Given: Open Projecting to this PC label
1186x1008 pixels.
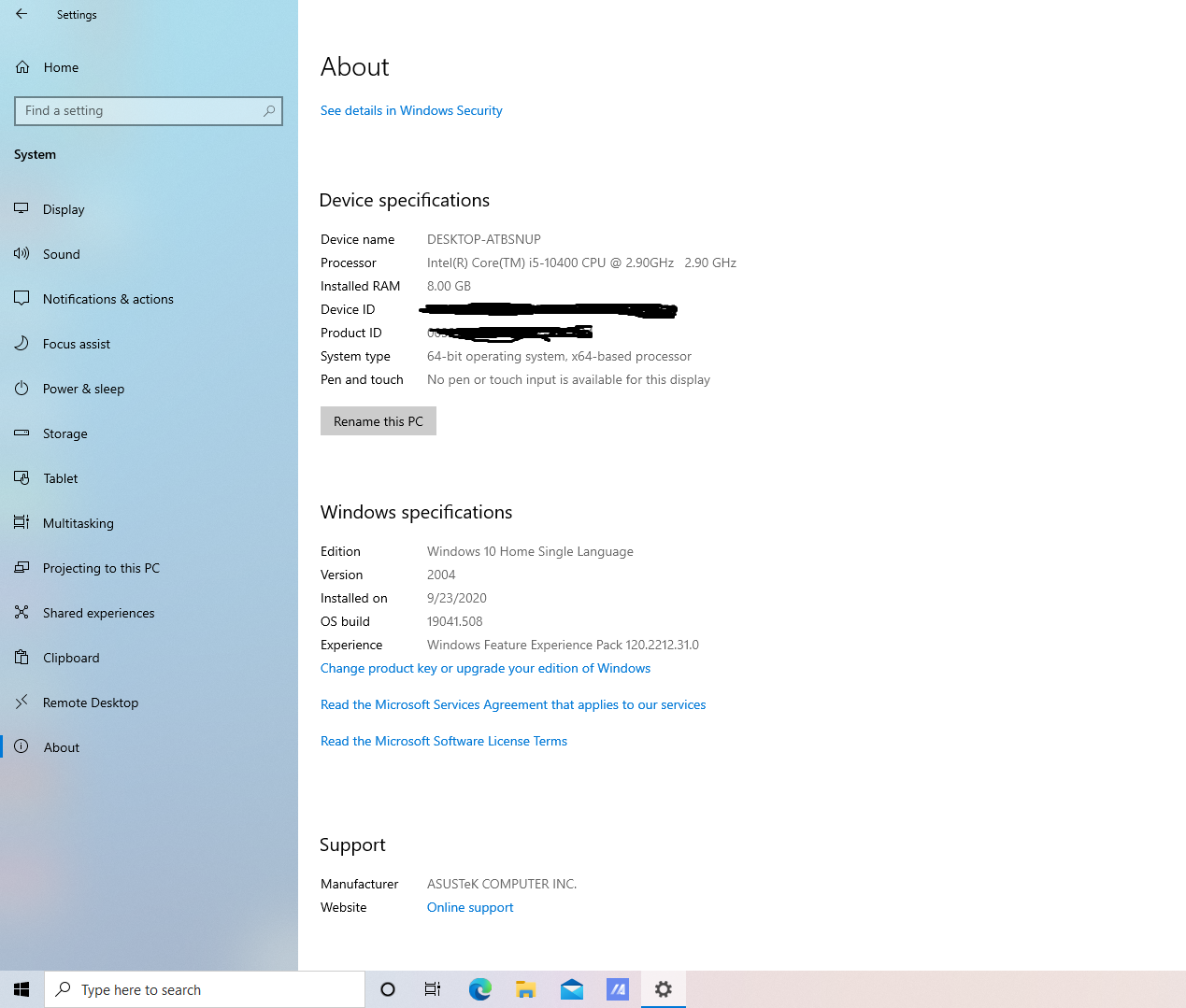Looking at the screenshot, I should (x=101, y=568).
